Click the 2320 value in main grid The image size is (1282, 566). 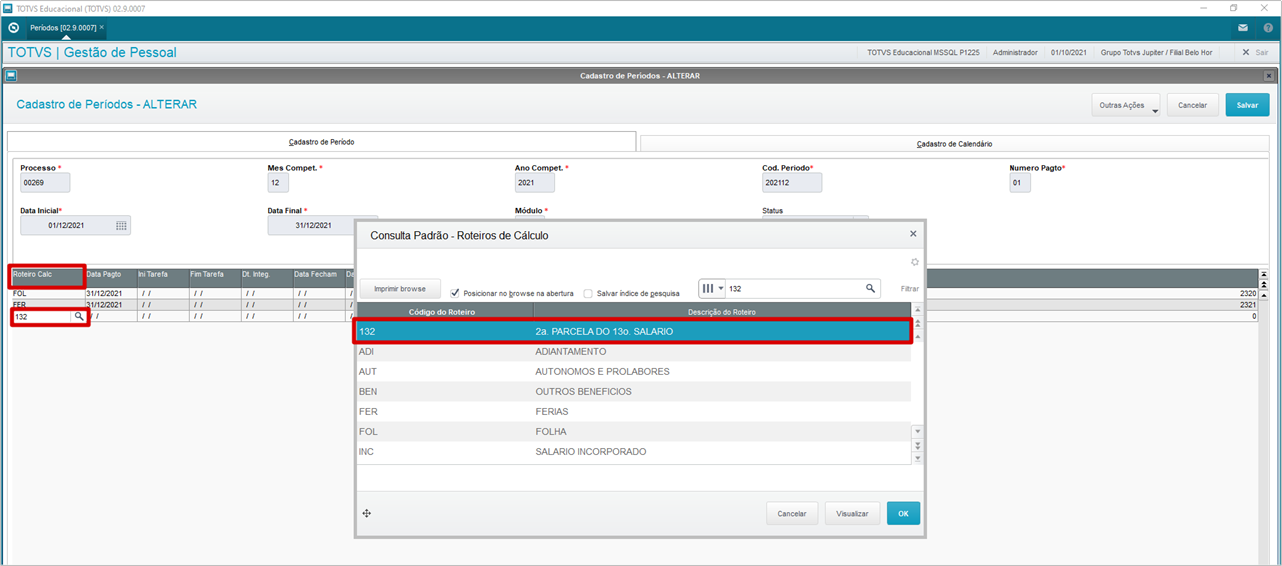pyautogui.click(x=1247, y=294)
